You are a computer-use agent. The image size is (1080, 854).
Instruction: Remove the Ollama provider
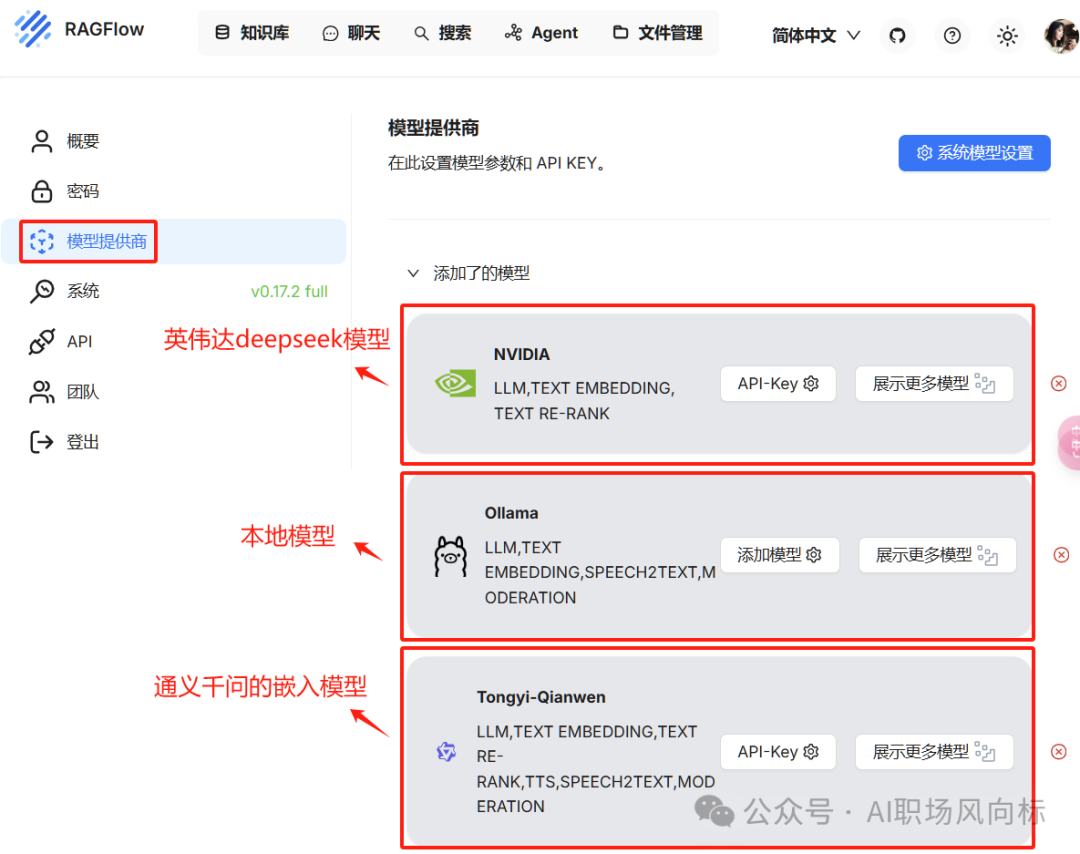1061,555
